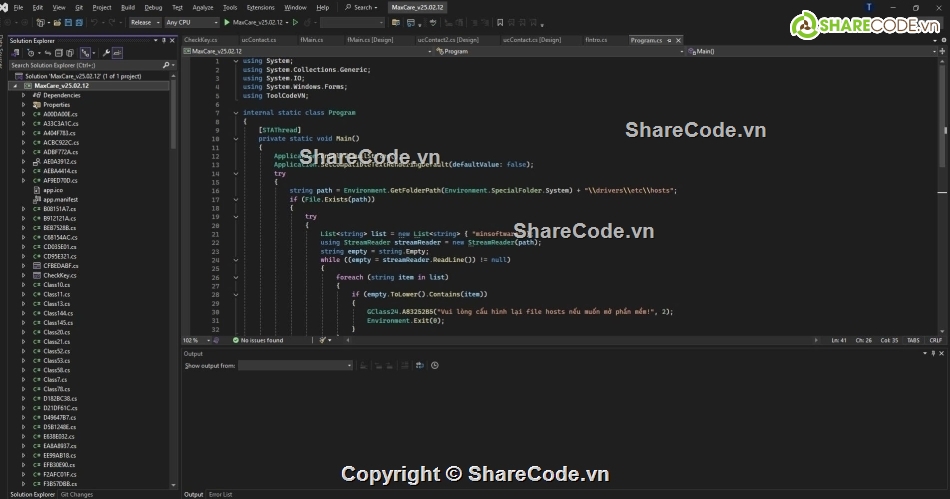
Task: Click the Output window clock timestamp icon
Action: 434,365
